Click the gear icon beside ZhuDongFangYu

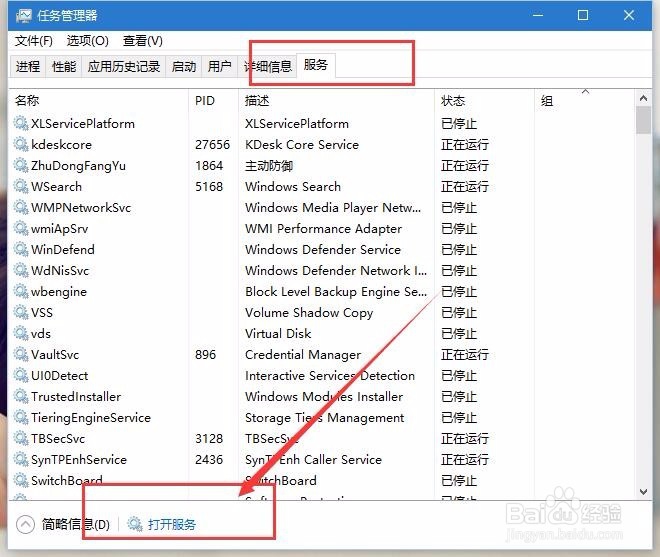coord(21,165)
